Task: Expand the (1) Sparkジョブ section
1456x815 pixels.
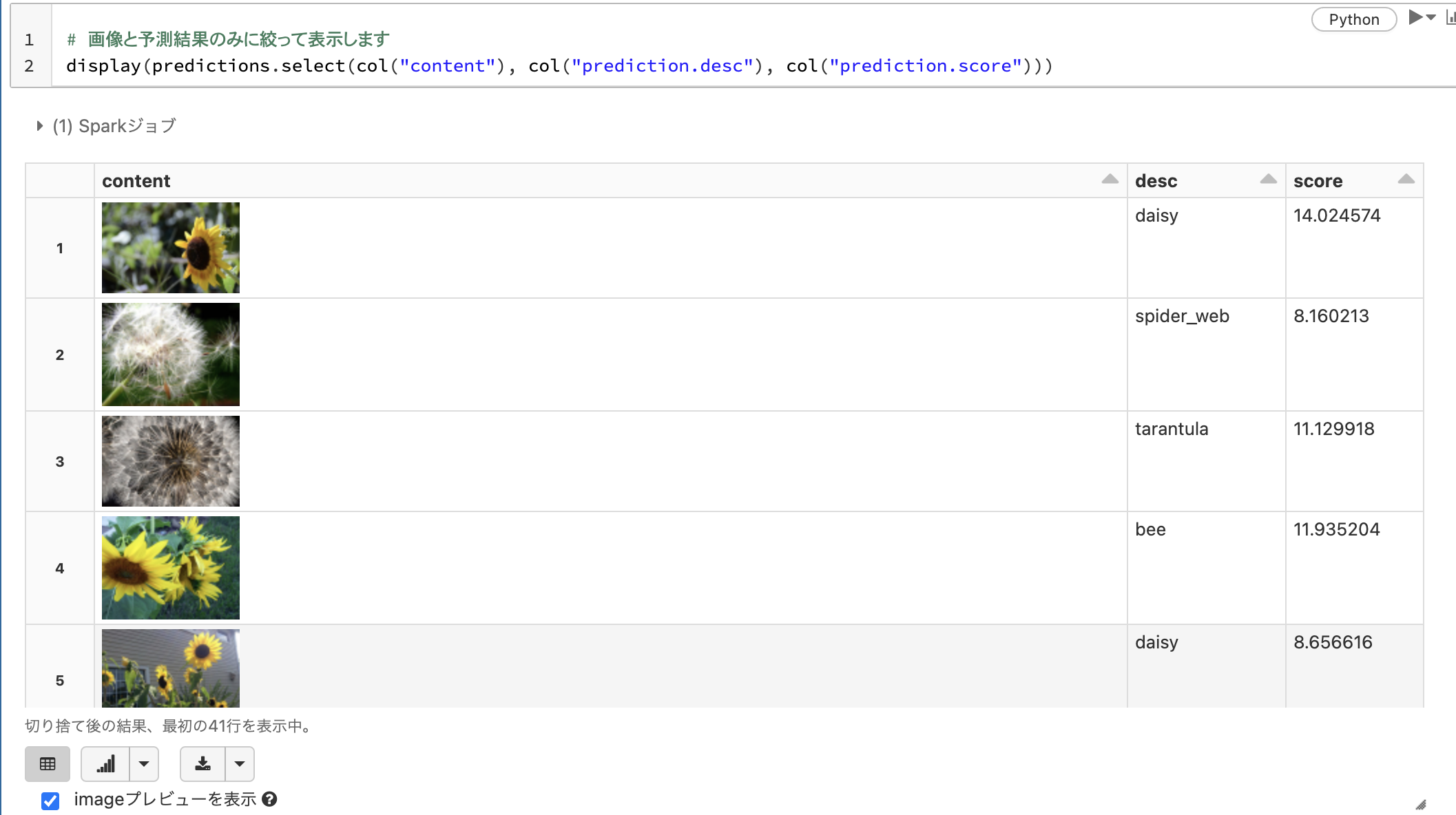Action: [39, 125]
